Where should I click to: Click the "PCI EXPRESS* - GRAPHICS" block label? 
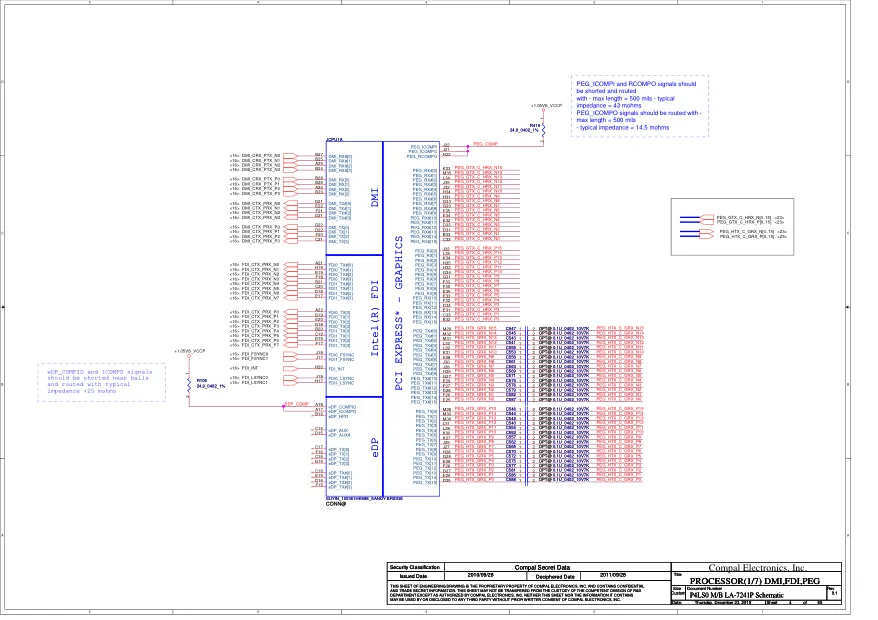[399, 313]
